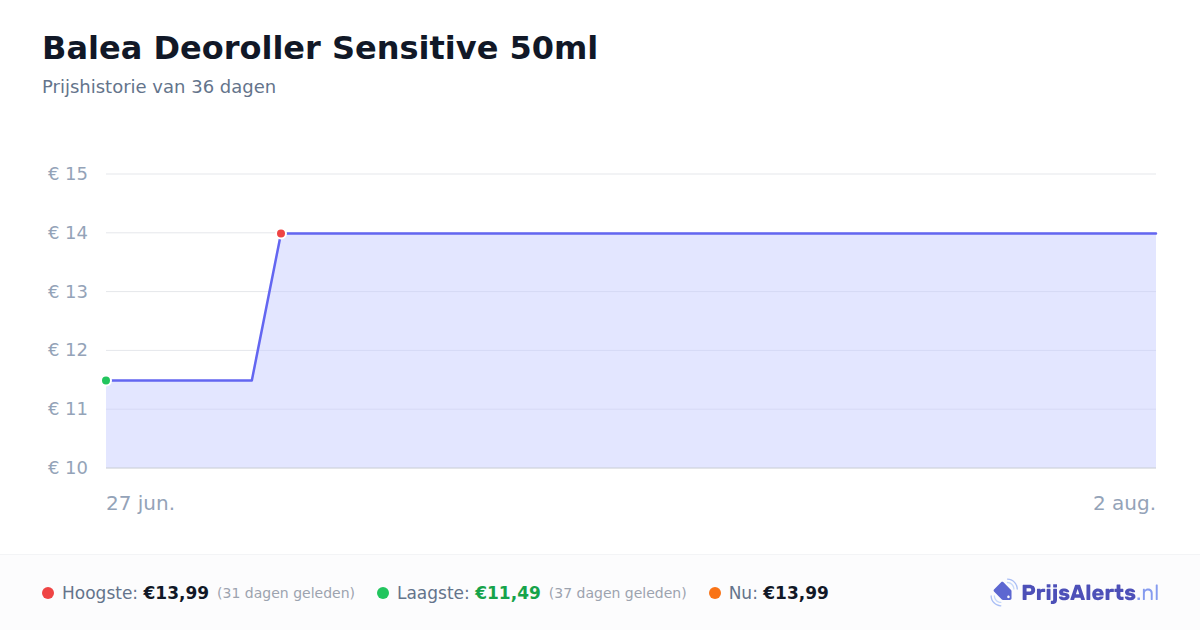Click the 31 dagen geleden note
This screenshot has height=630, width=1200.
(286, 593)
